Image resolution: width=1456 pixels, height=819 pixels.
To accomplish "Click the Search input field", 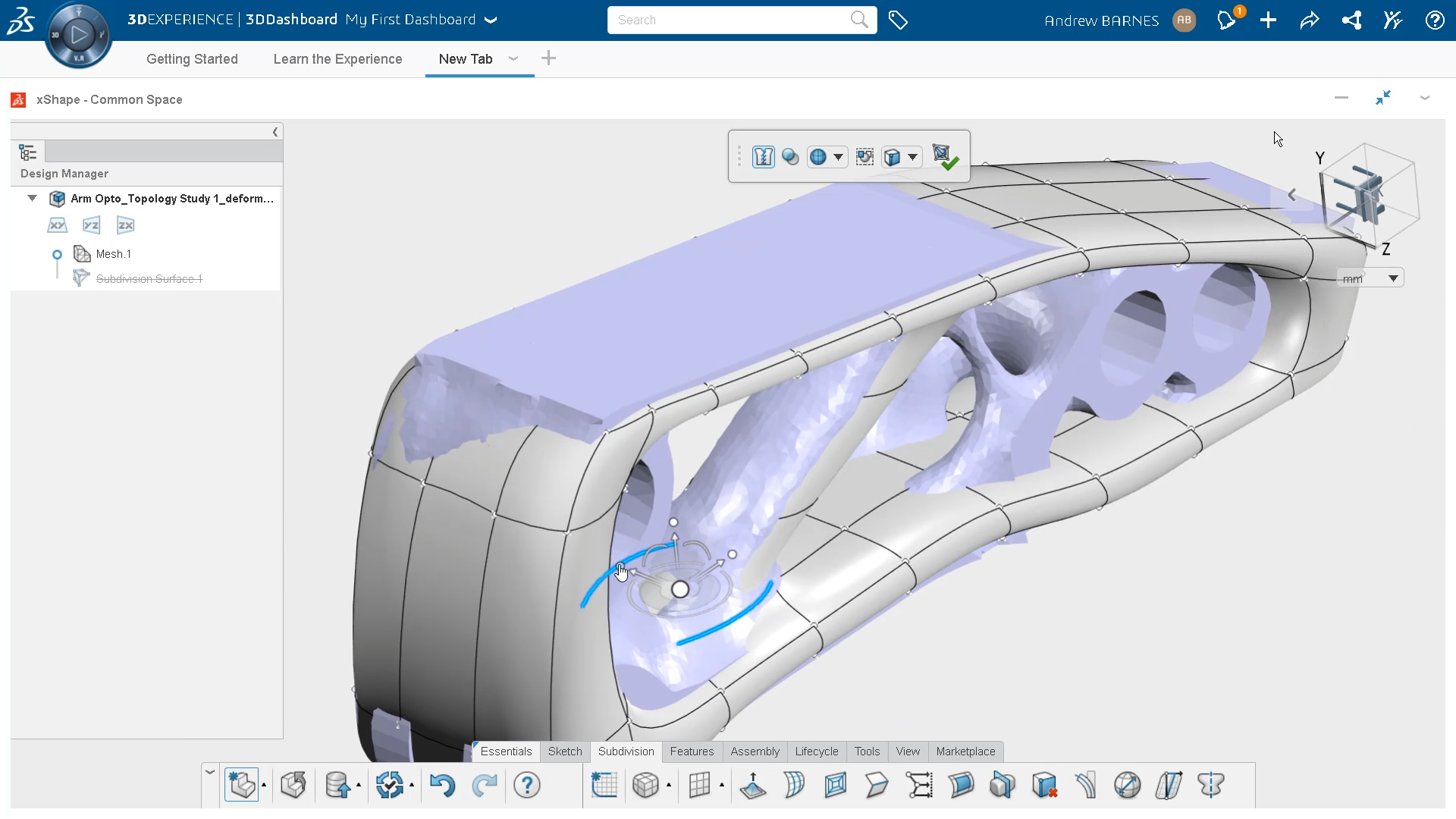I will point(742,20).
